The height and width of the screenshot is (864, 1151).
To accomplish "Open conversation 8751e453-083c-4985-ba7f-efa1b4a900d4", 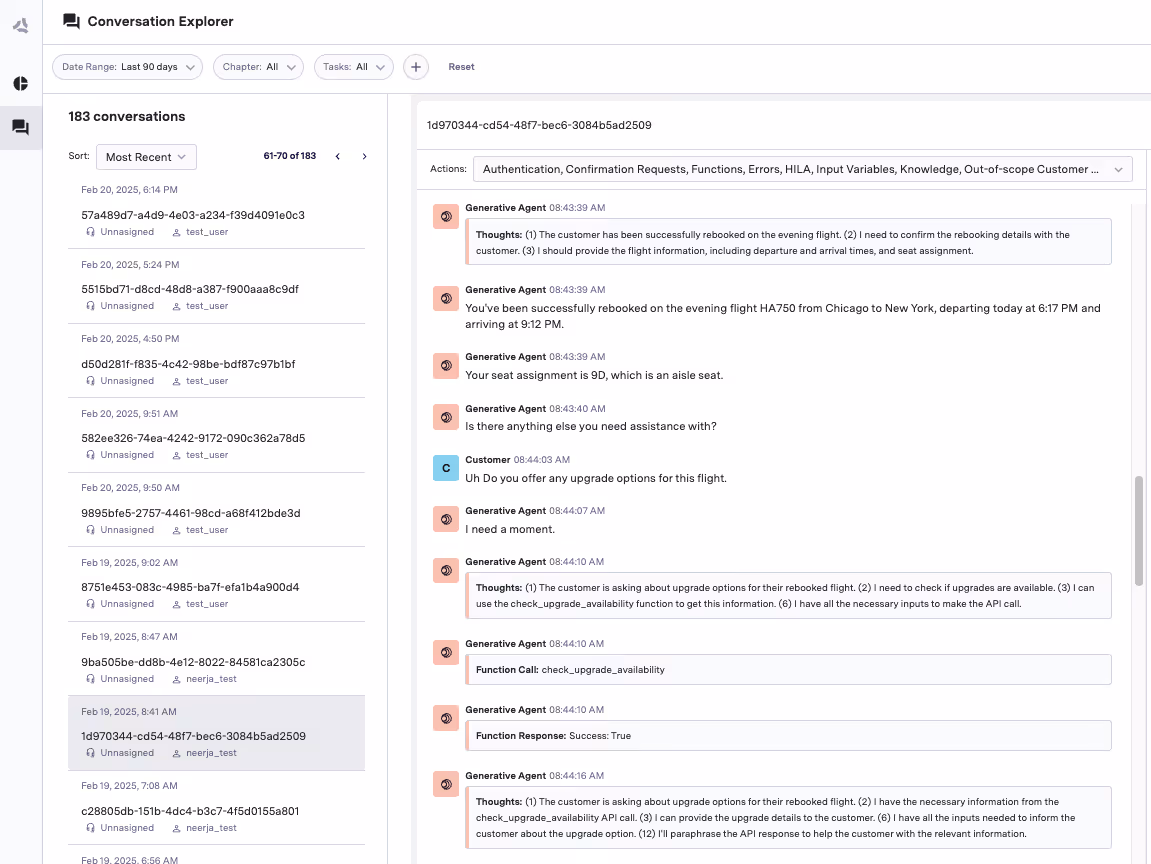I will tap(217, 584).
